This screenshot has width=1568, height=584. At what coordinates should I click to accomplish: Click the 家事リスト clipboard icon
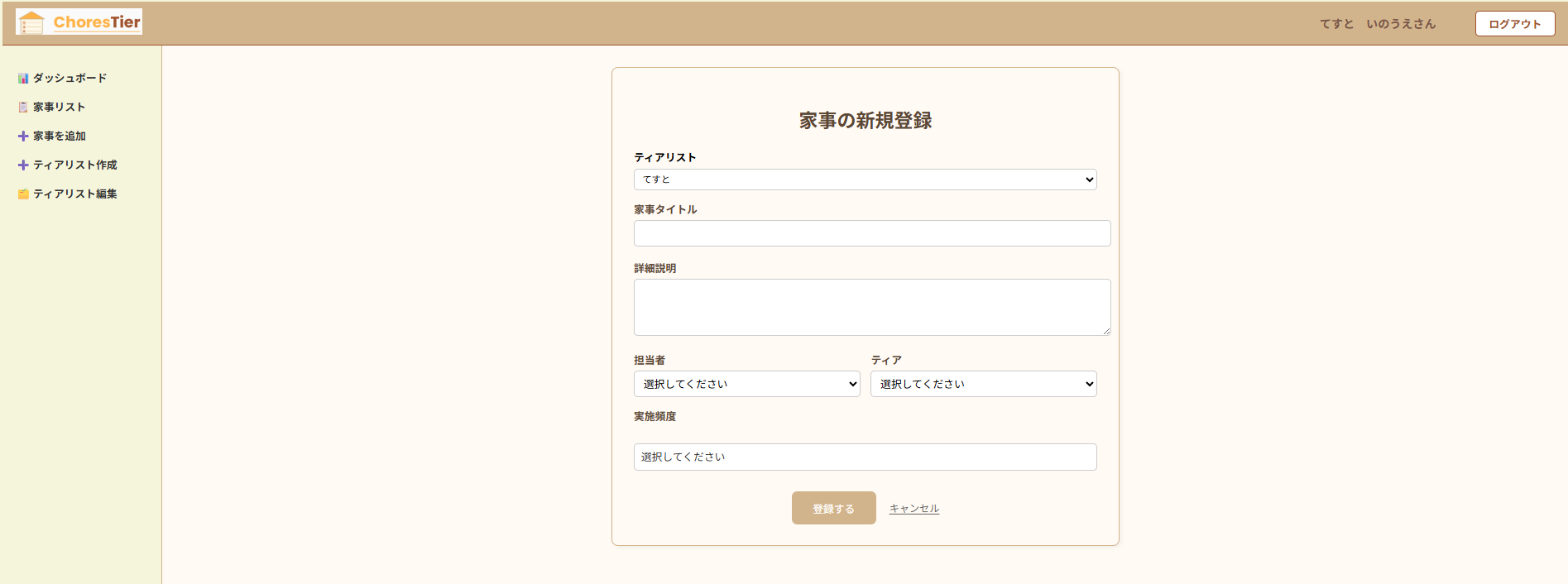[x=23, y=108]
